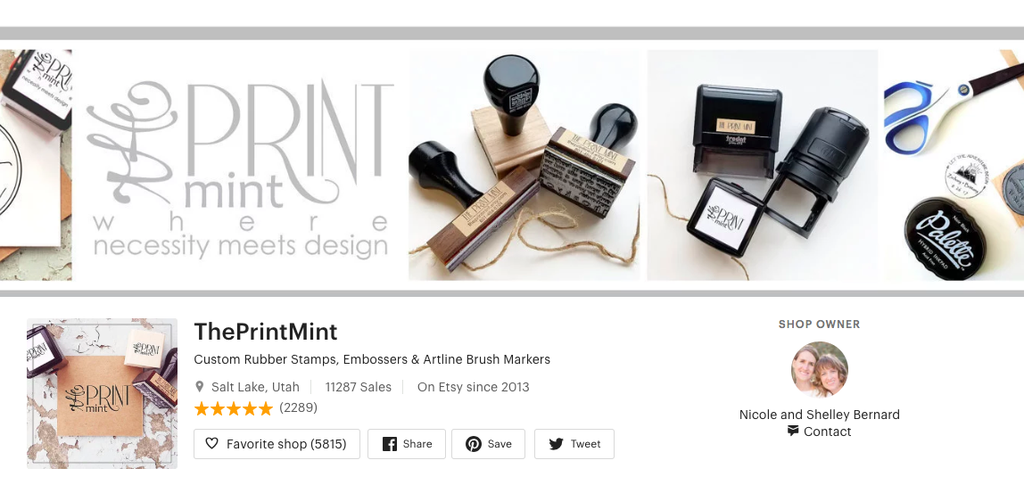Click the Twitter bird icon on Tweet

click(x=556, y=444)
